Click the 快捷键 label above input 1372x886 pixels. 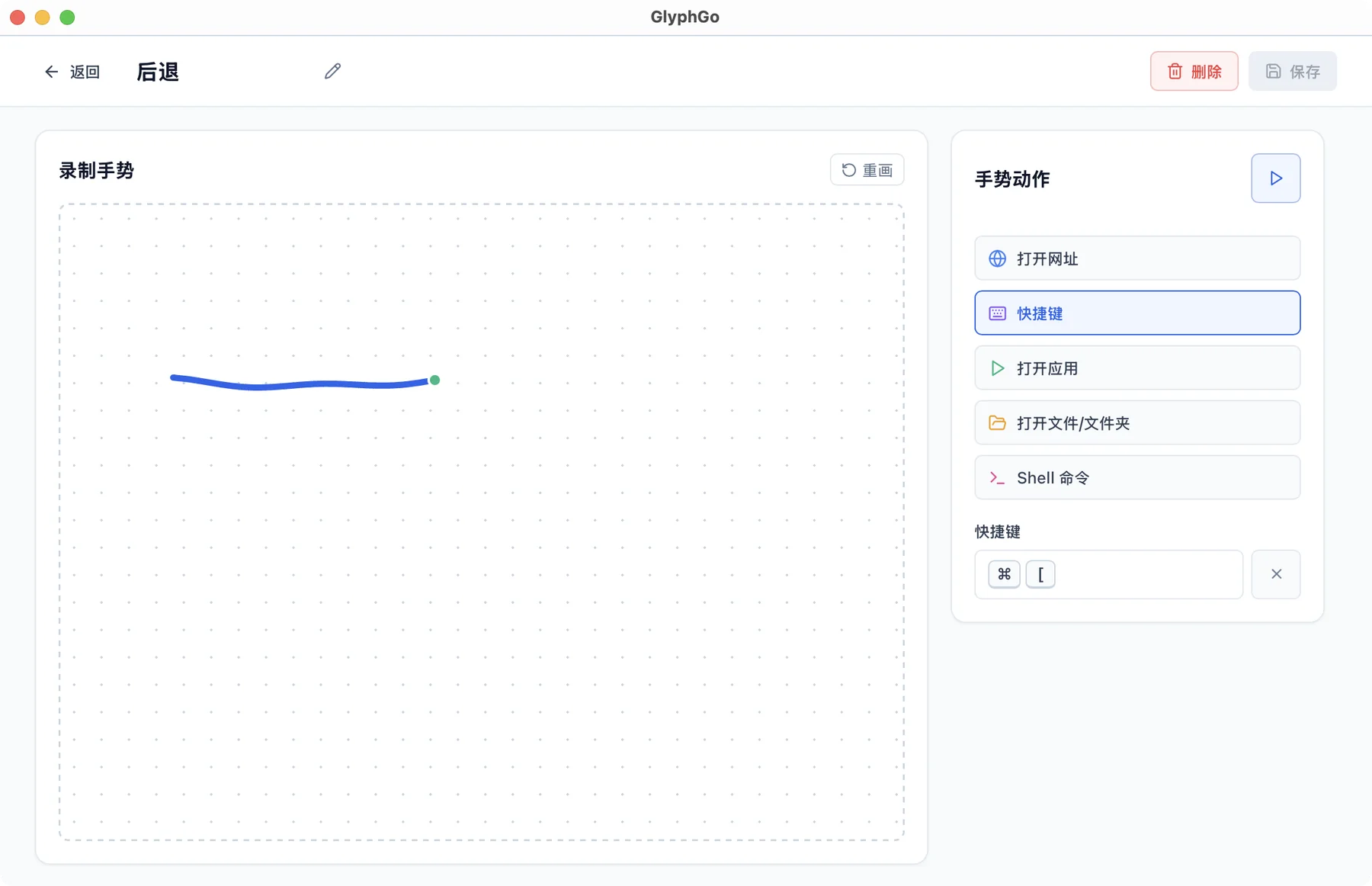tap(997, 531)
